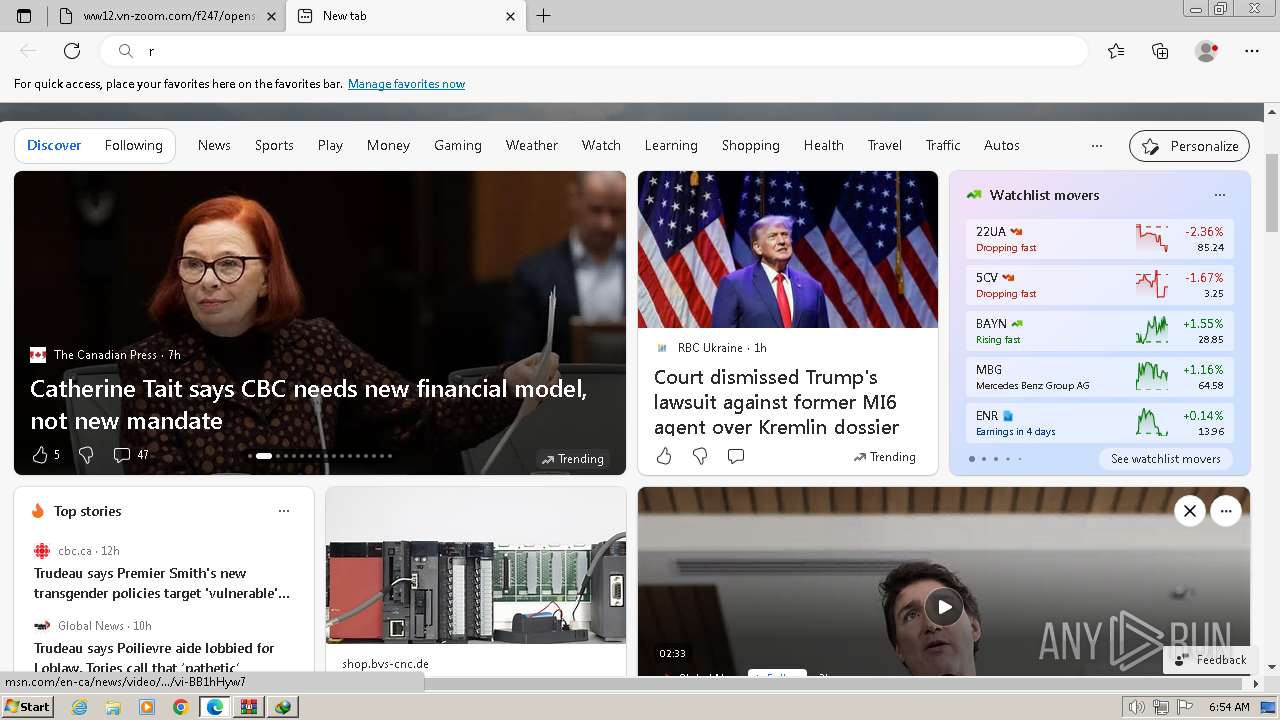Screen dimensions: 1280x720
Task: Click the Personalize button
Action: 1189,146
